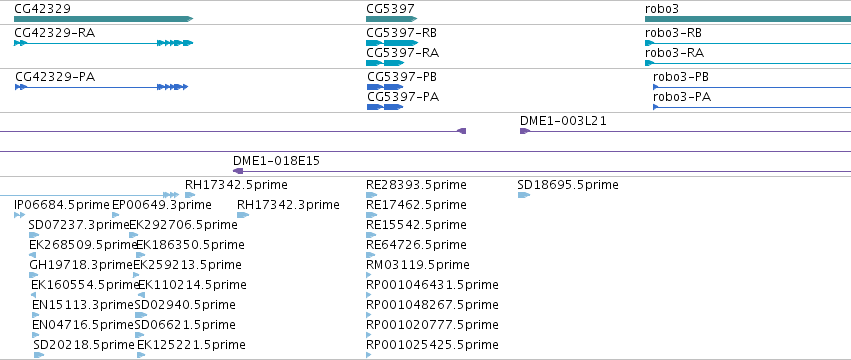
Task: Open the robo3-PB protein label
Action: [681, 77]
